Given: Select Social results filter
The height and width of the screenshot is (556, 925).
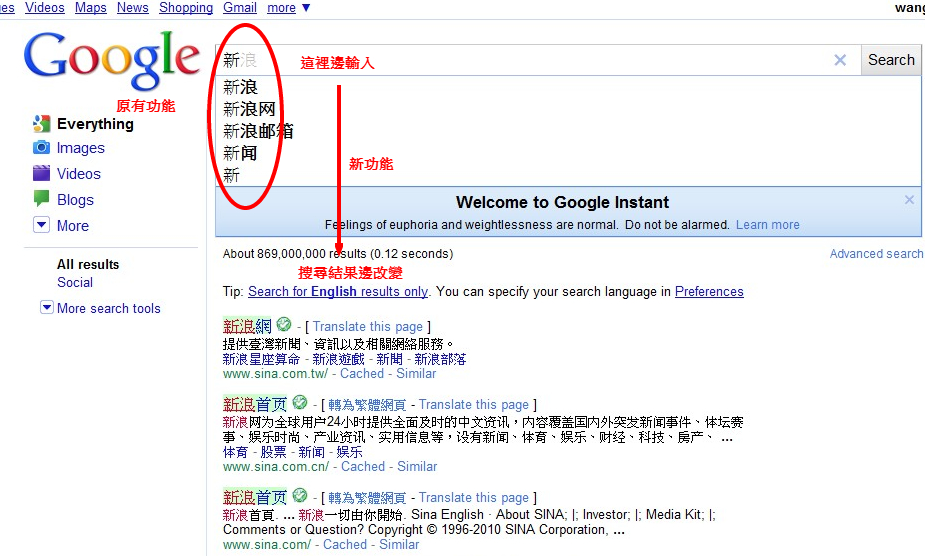Looking at the screenshot, I should coord(75,282).
